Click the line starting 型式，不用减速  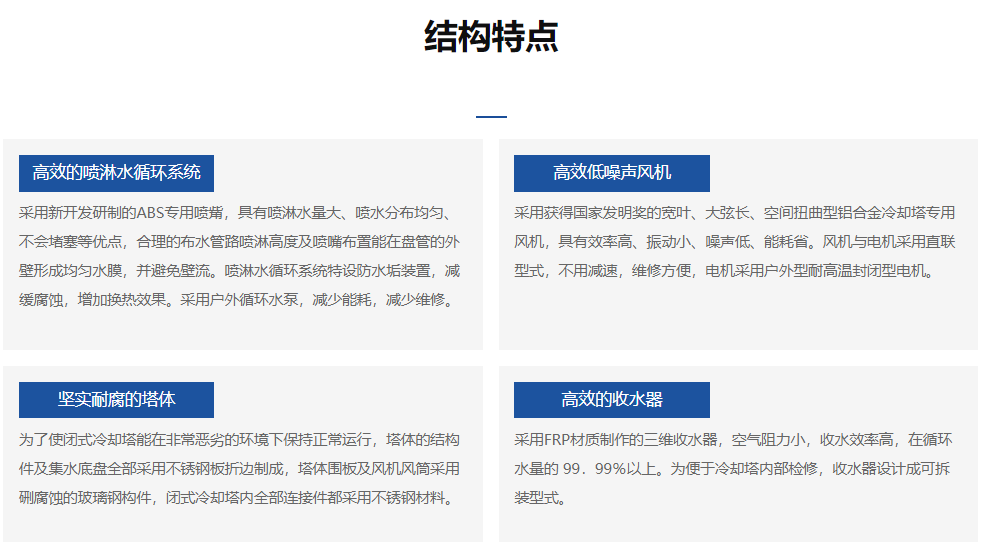tap(724, 270)
